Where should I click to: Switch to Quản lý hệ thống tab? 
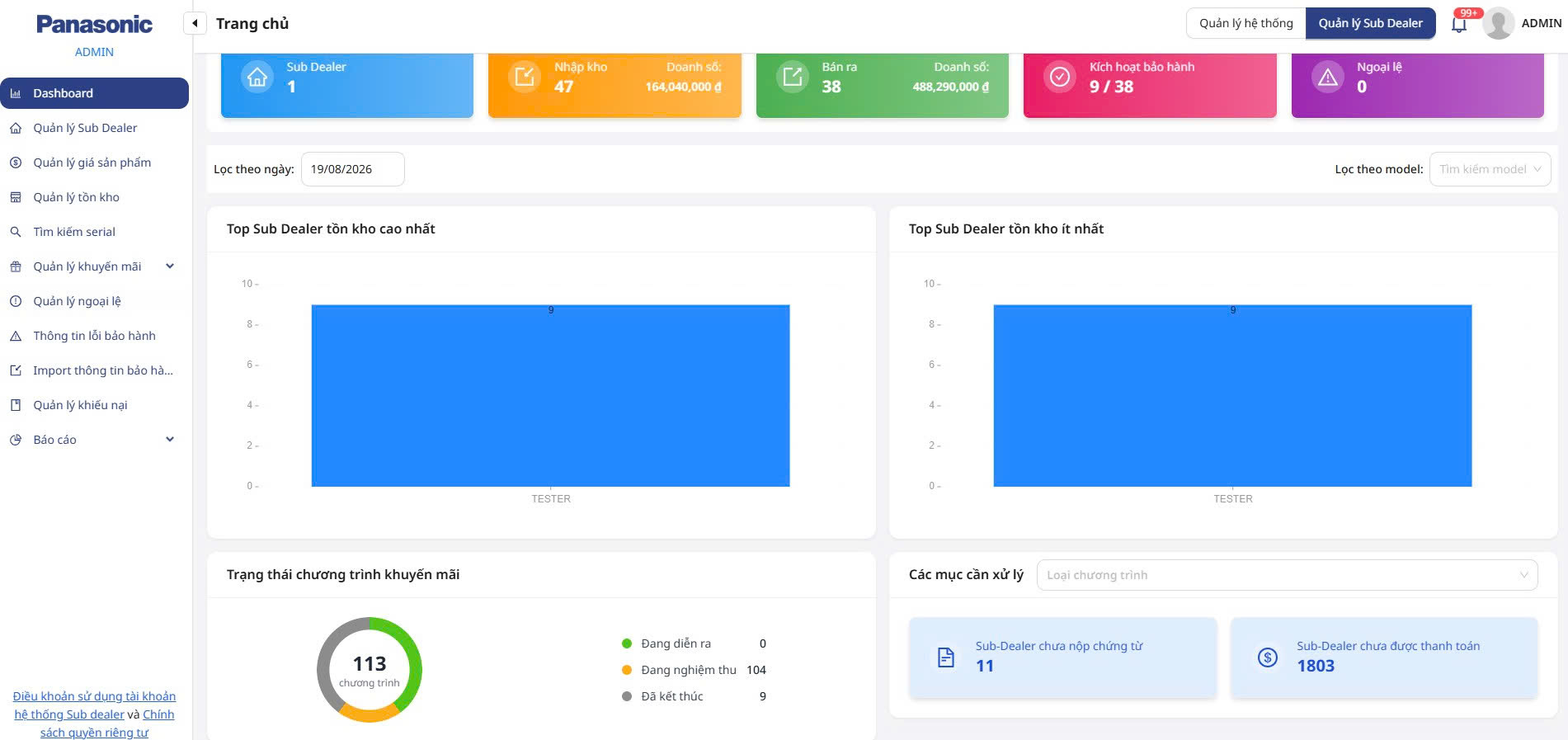(x=1245, y=23)
